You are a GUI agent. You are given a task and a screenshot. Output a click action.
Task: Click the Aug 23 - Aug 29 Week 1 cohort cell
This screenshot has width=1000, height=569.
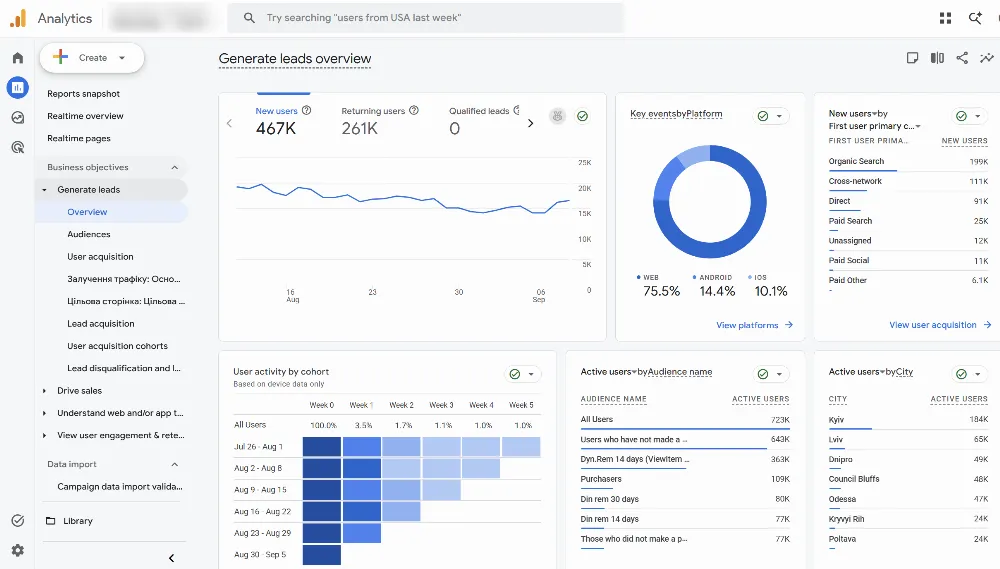pyautogui.click(x=362, y=533)
